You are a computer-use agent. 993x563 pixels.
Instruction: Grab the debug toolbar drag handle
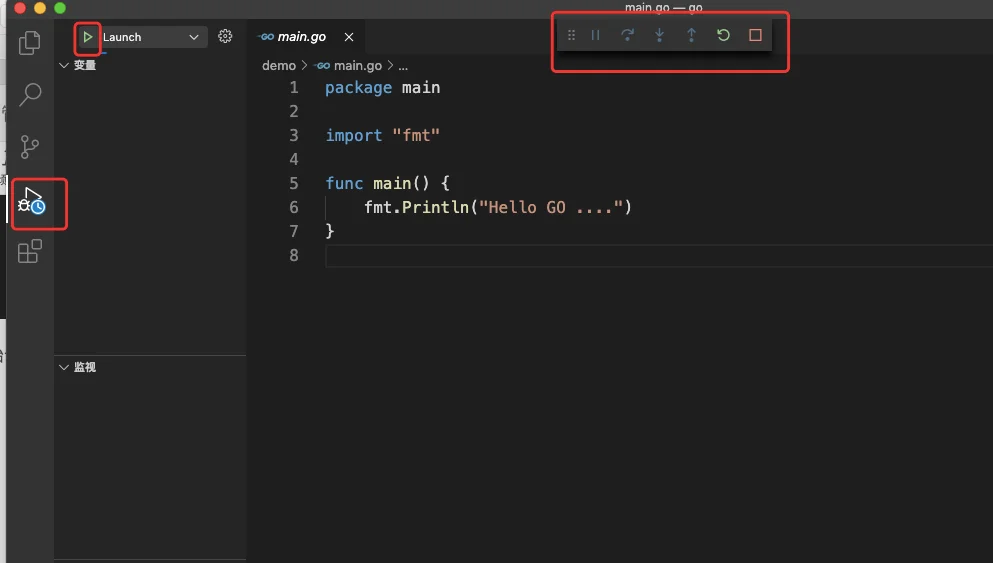point(571,35)
